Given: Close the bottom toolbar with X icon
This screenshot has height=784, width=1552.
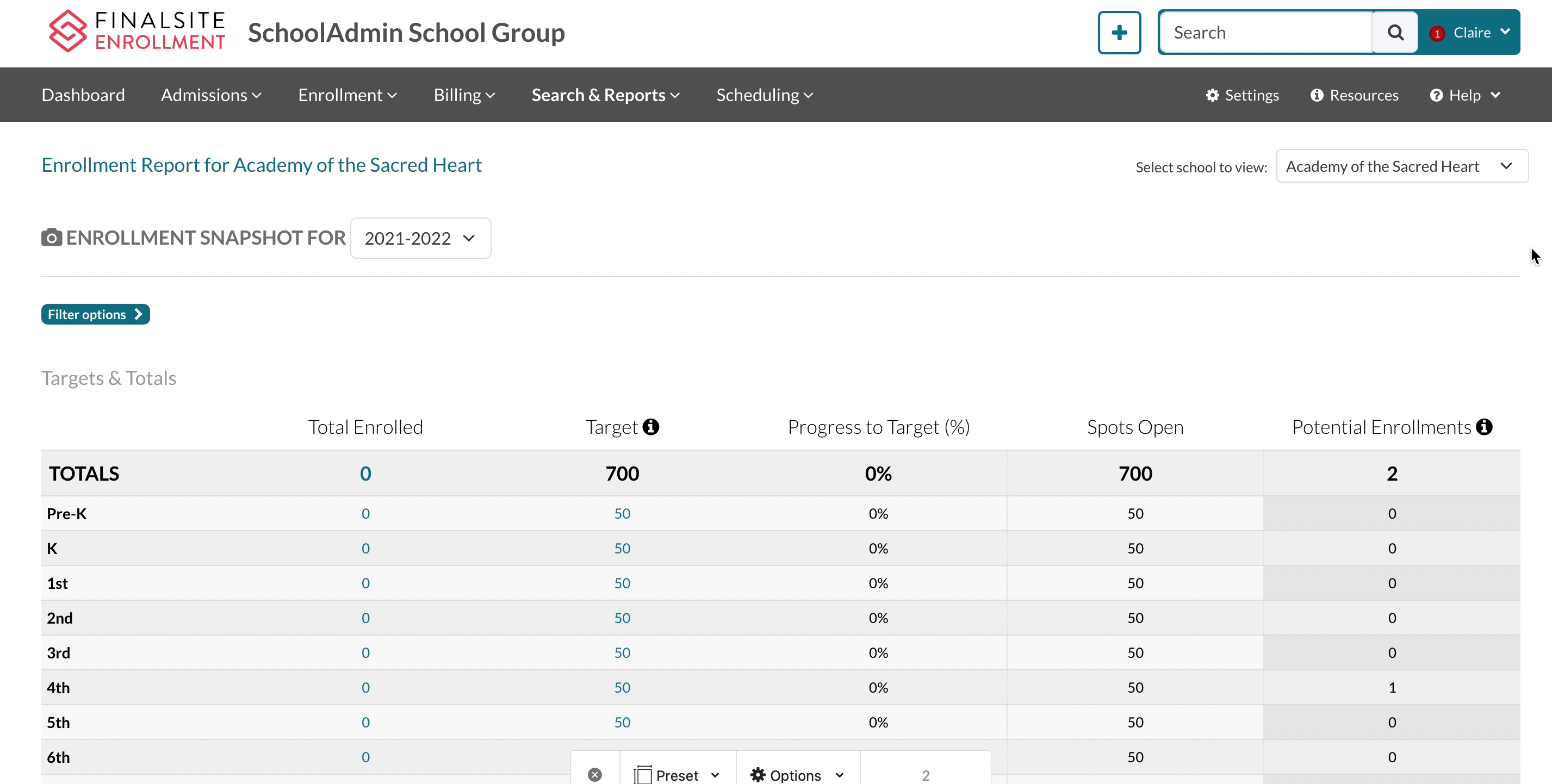Looking at the screenshot, I should tap(595, 774).
